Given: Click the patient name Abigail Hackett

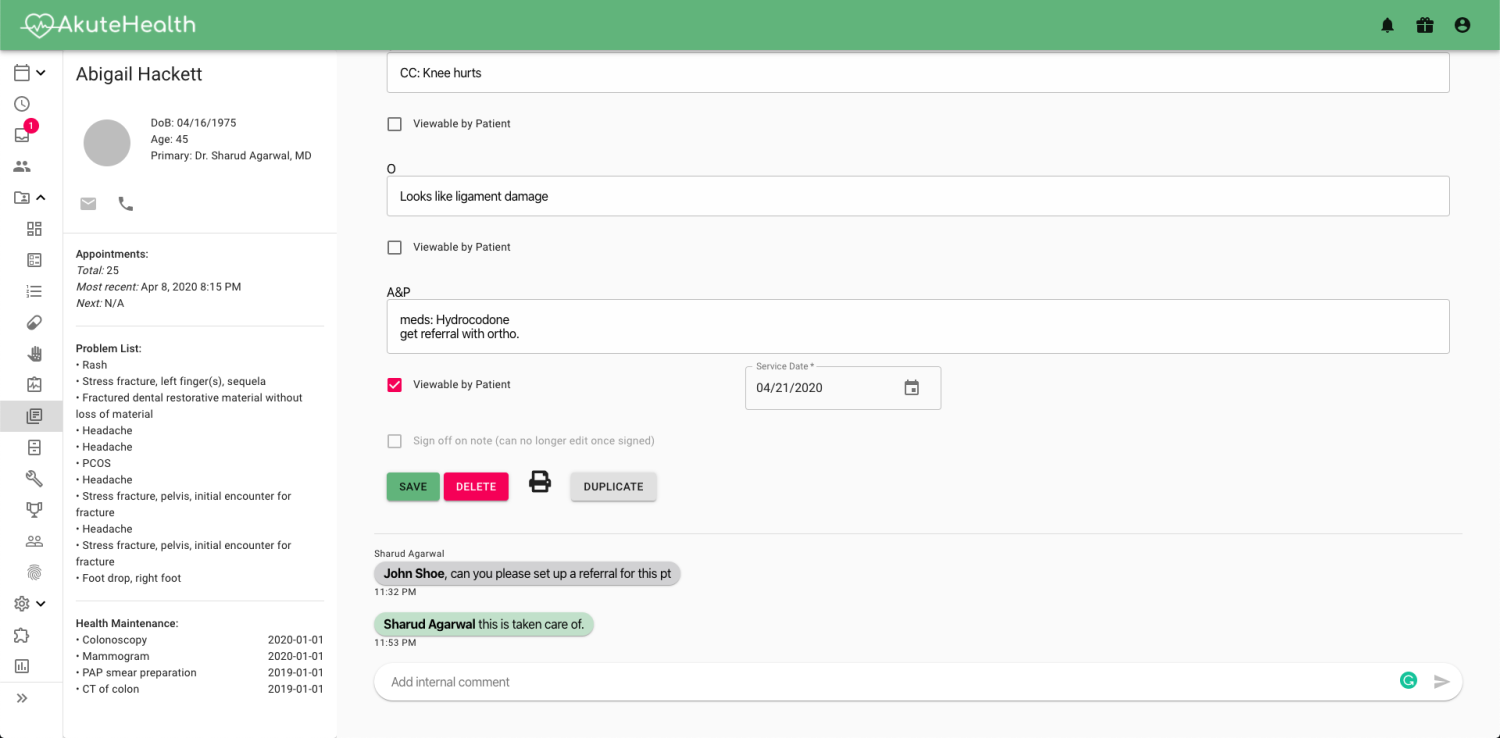Looking at the screenshot, I should point(139,74).
